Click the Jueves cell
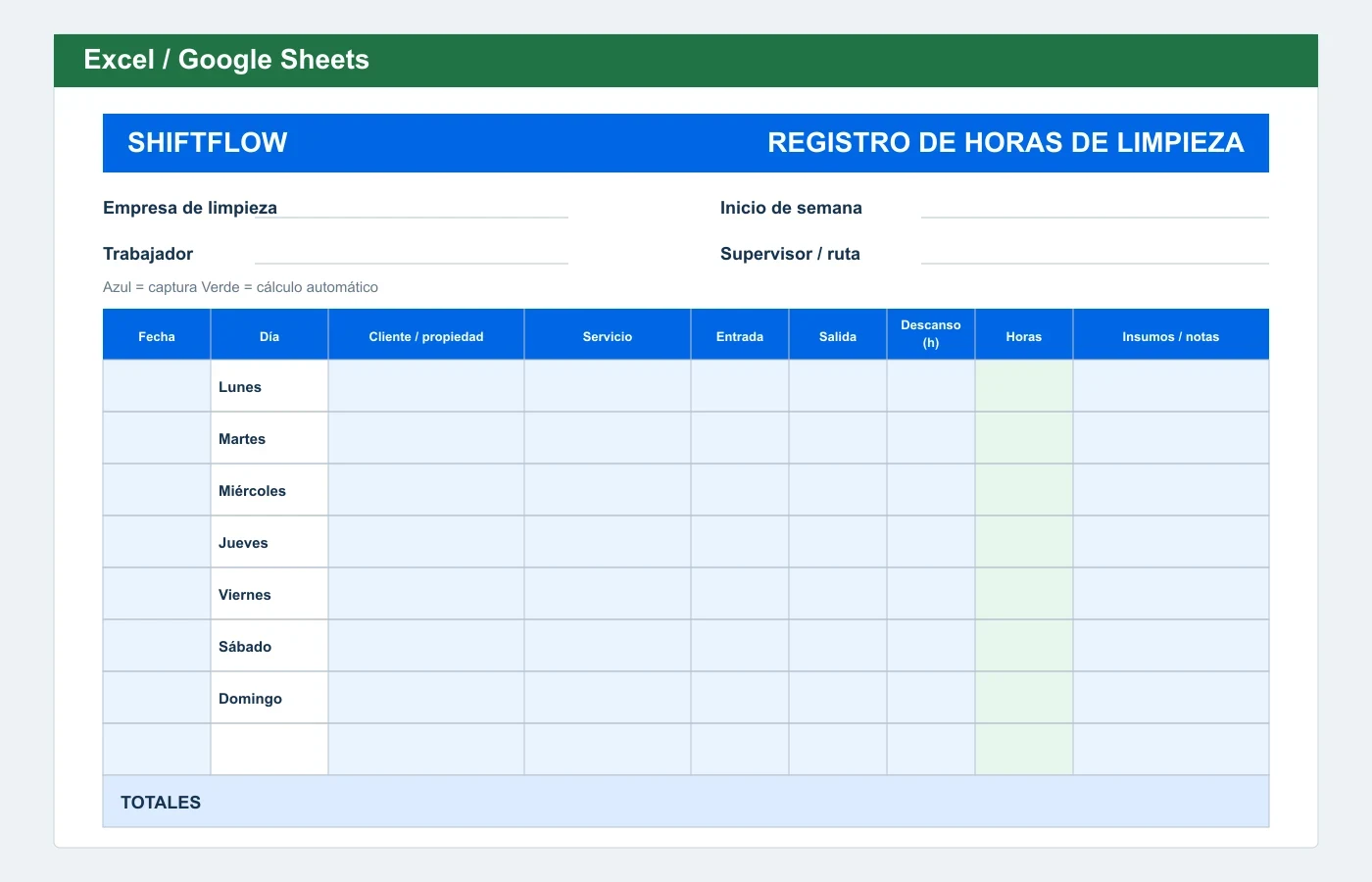Viewport: 1372px width, 882px height. click(269, 542)
